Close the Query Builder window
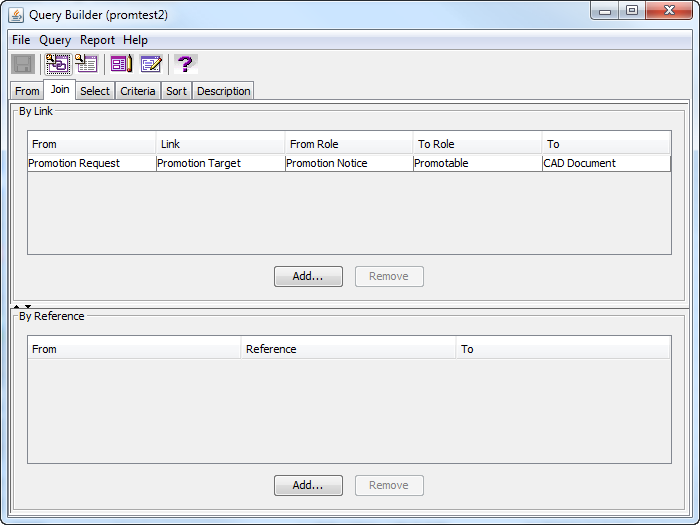This screenshot has height=525, width=700. tap(669, 11)
